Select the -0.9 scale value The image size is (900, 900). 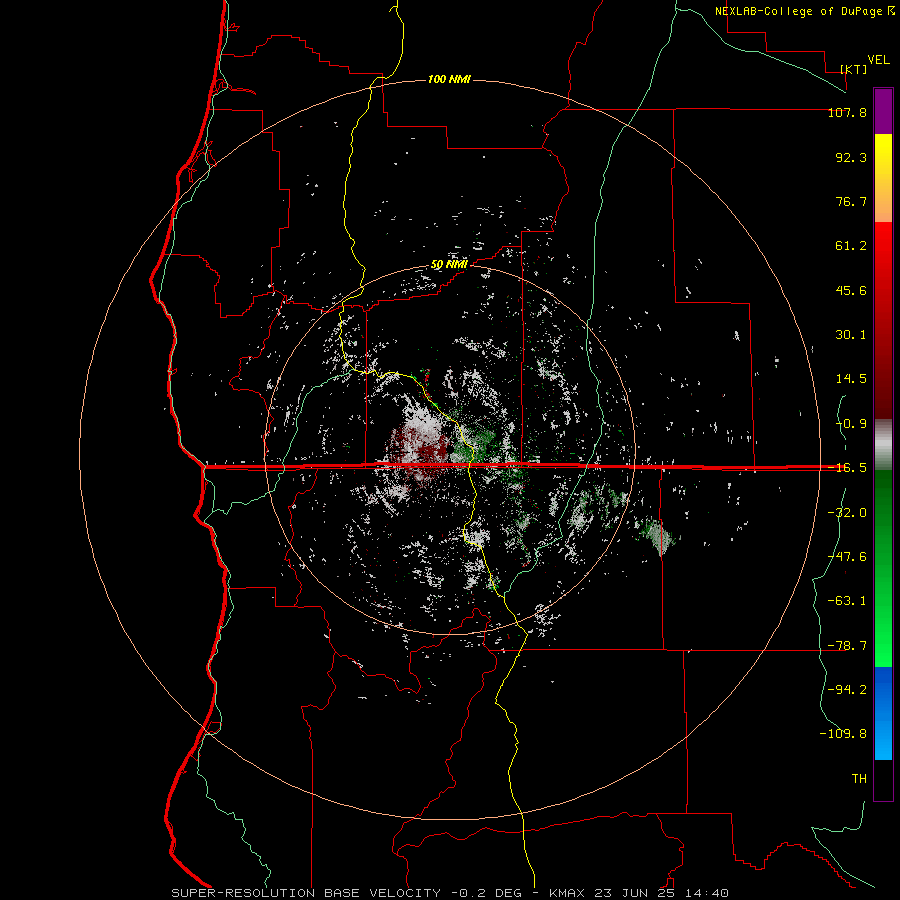point(851,424)
